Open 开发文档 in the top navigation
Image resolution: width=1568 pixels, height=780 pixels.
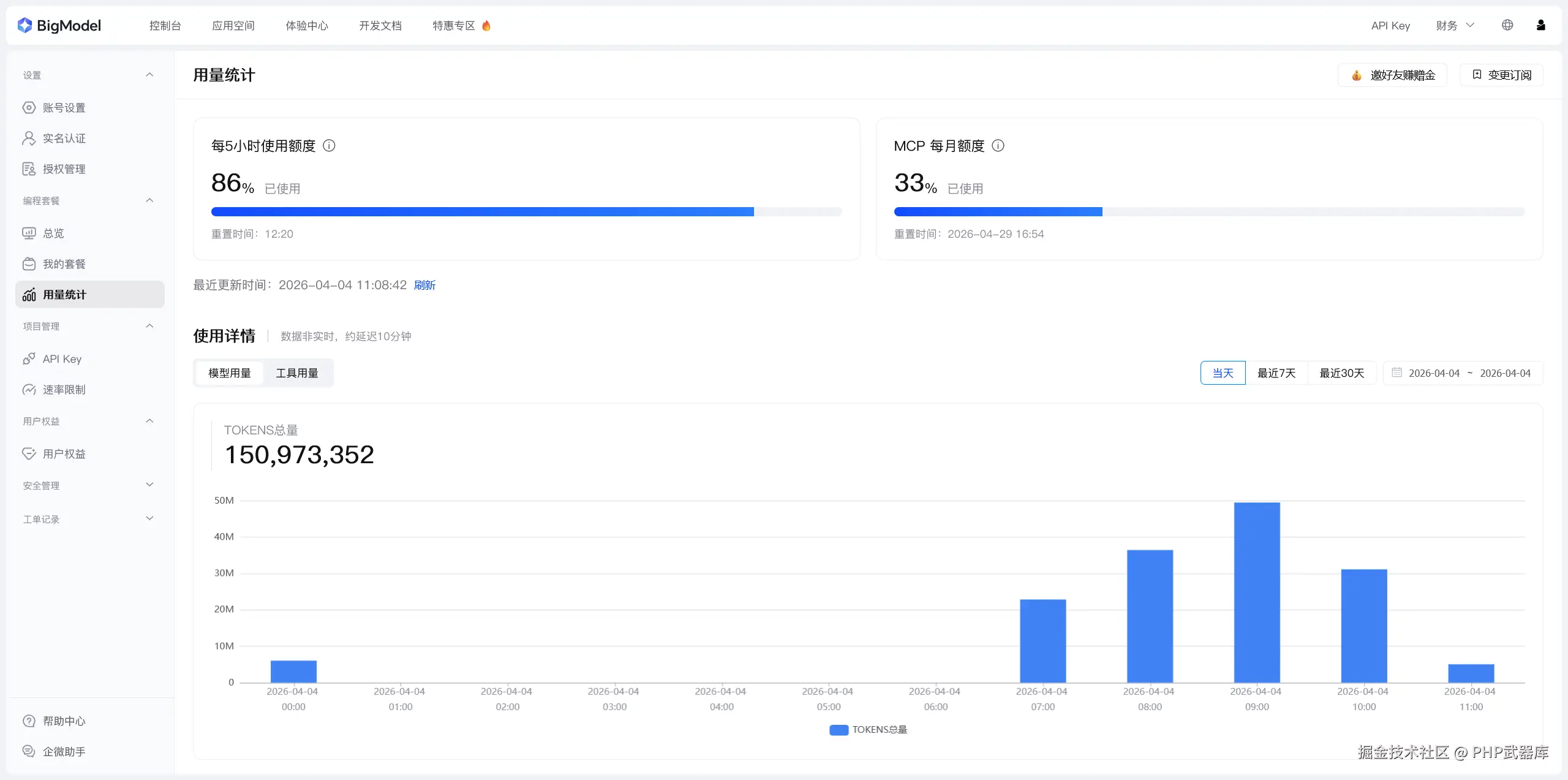(380, 26)
